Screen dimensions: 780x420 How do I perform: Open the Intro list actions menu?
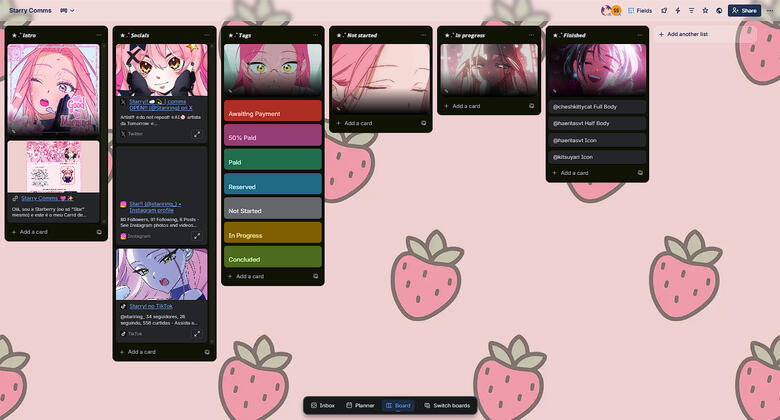99,35
